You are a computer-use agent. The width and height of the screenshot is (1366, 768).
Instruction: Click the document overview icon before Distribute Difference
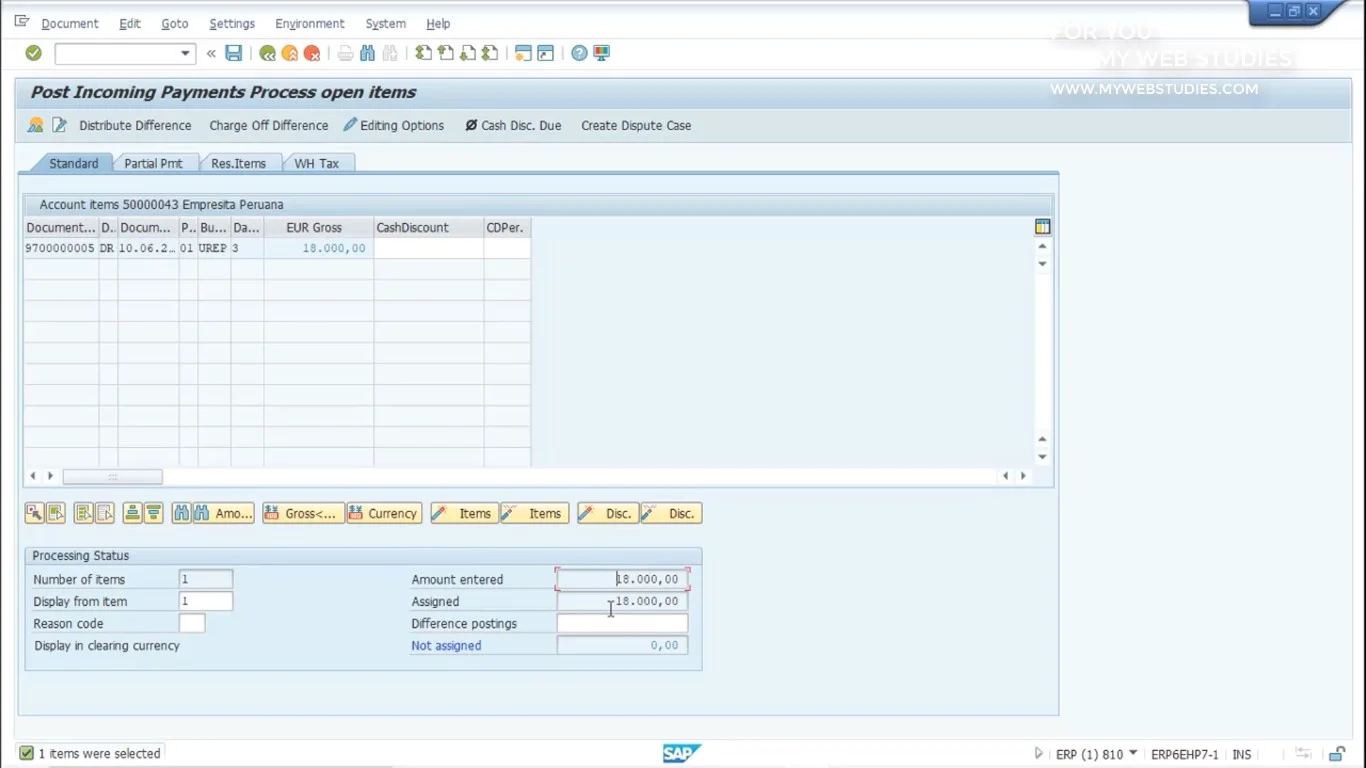coord(36,125)
